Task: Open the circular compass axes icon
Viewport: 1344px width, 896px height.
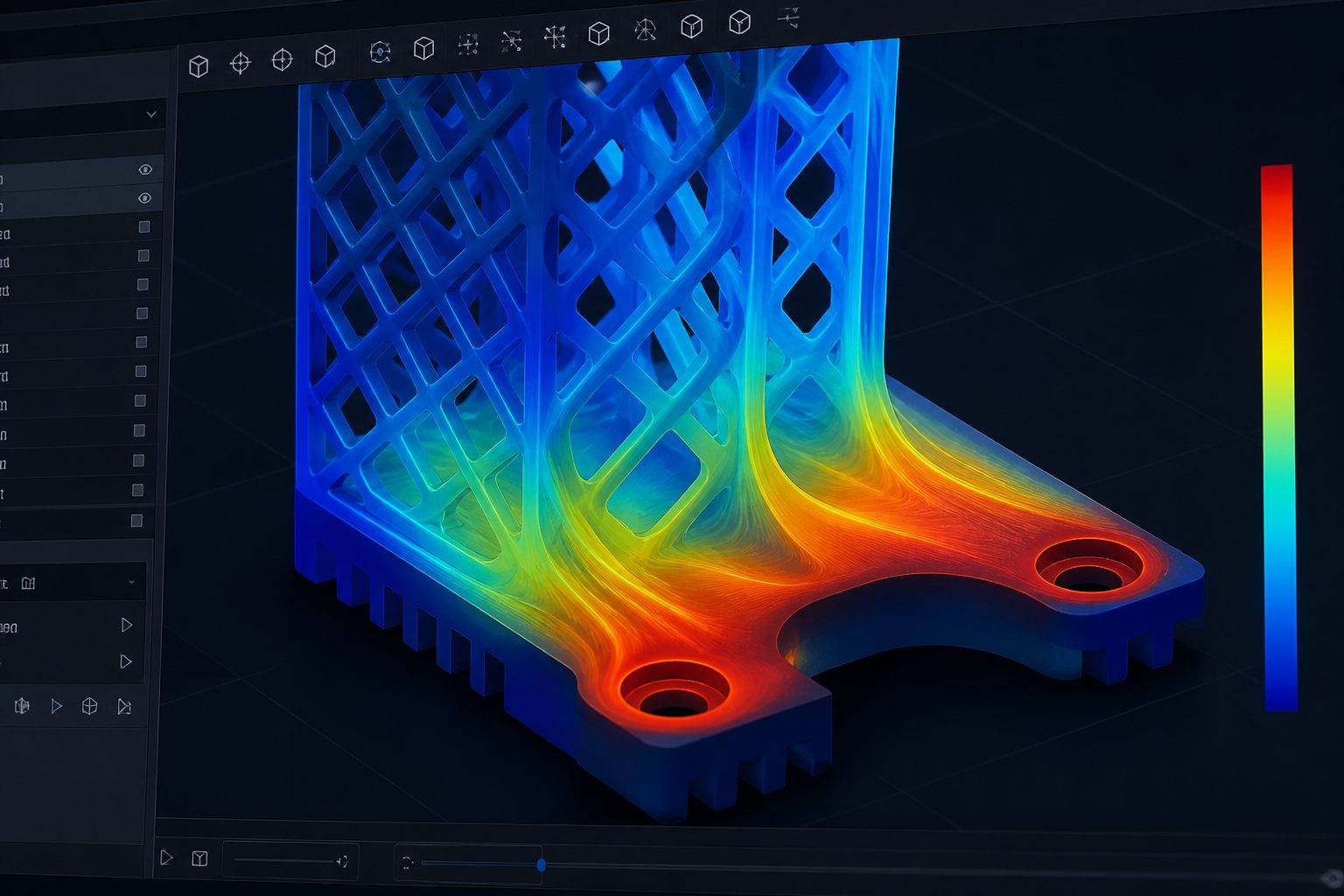Action: click(x=645, y=31)
